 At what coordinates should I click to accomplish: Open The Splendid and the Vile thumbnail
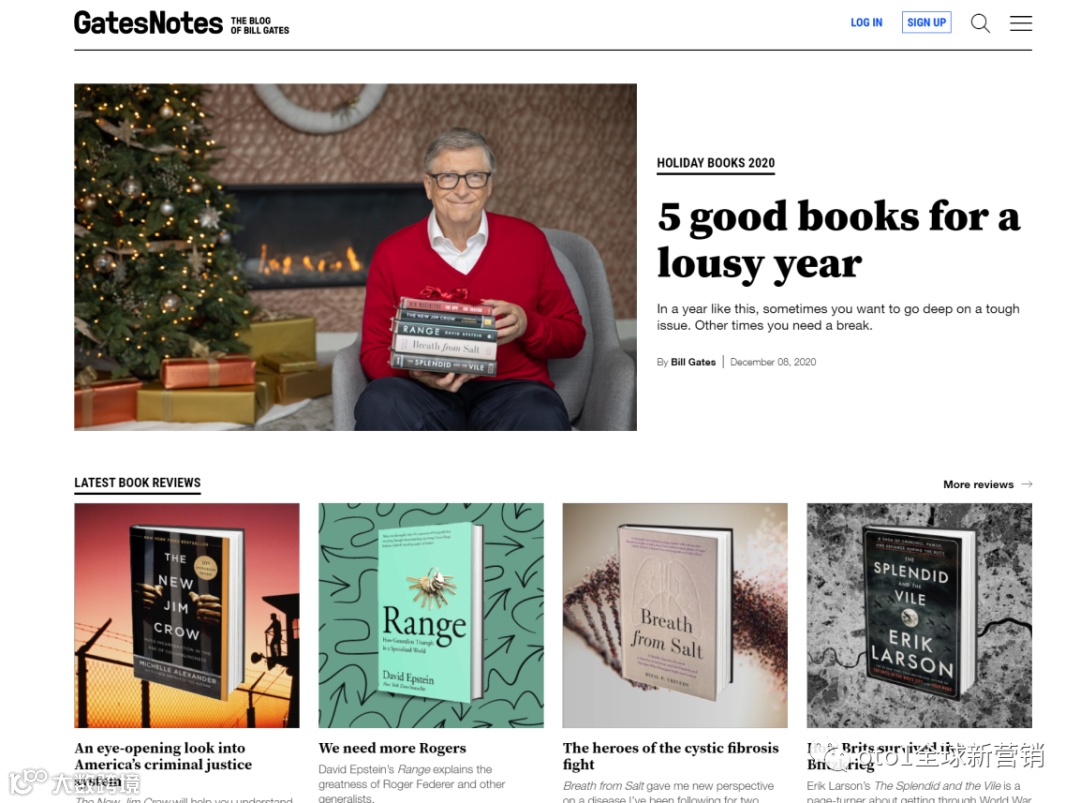920,615
